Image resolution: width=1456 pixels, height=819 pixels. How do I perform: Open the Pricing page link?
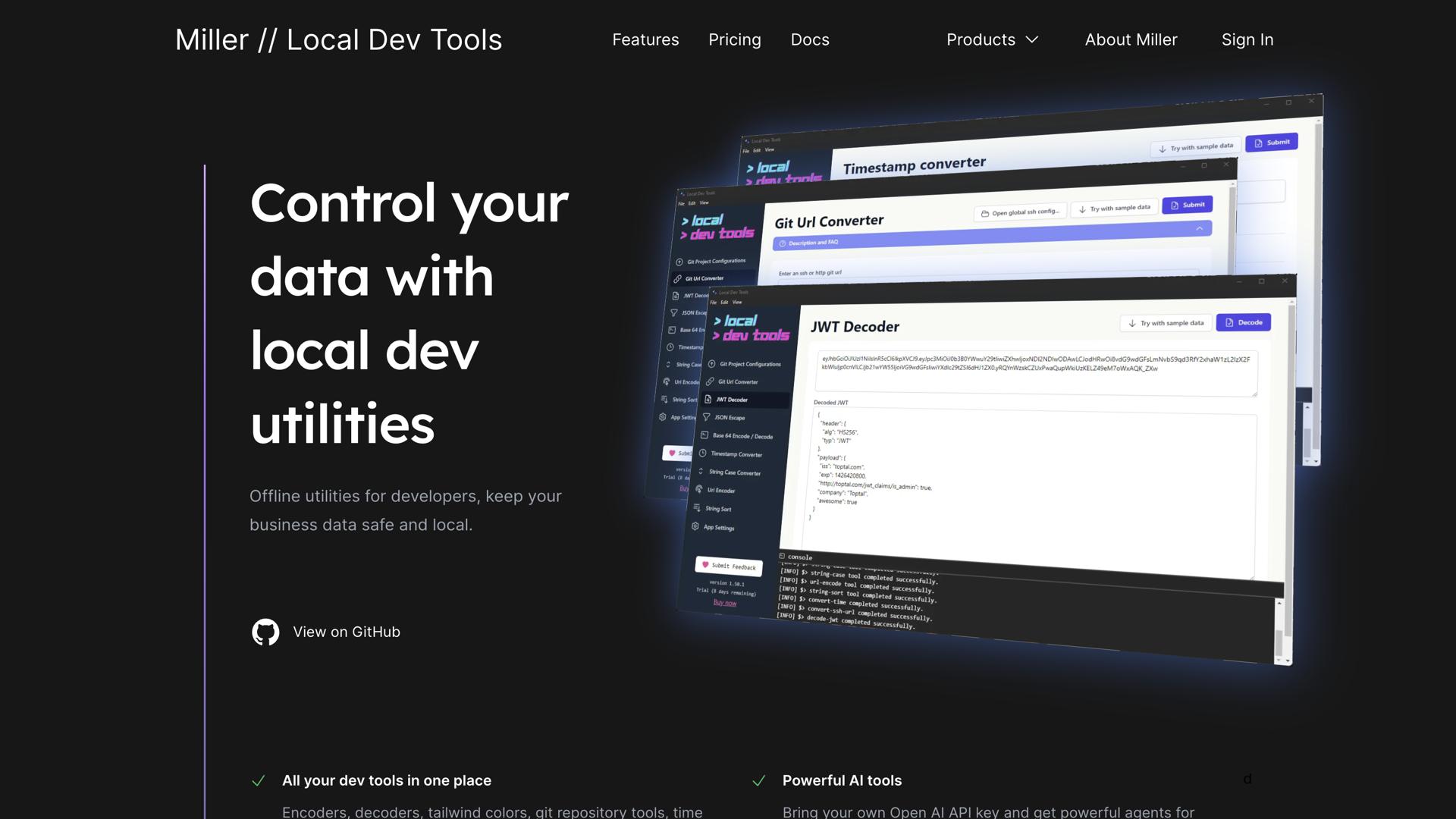[x=734, y=39]
